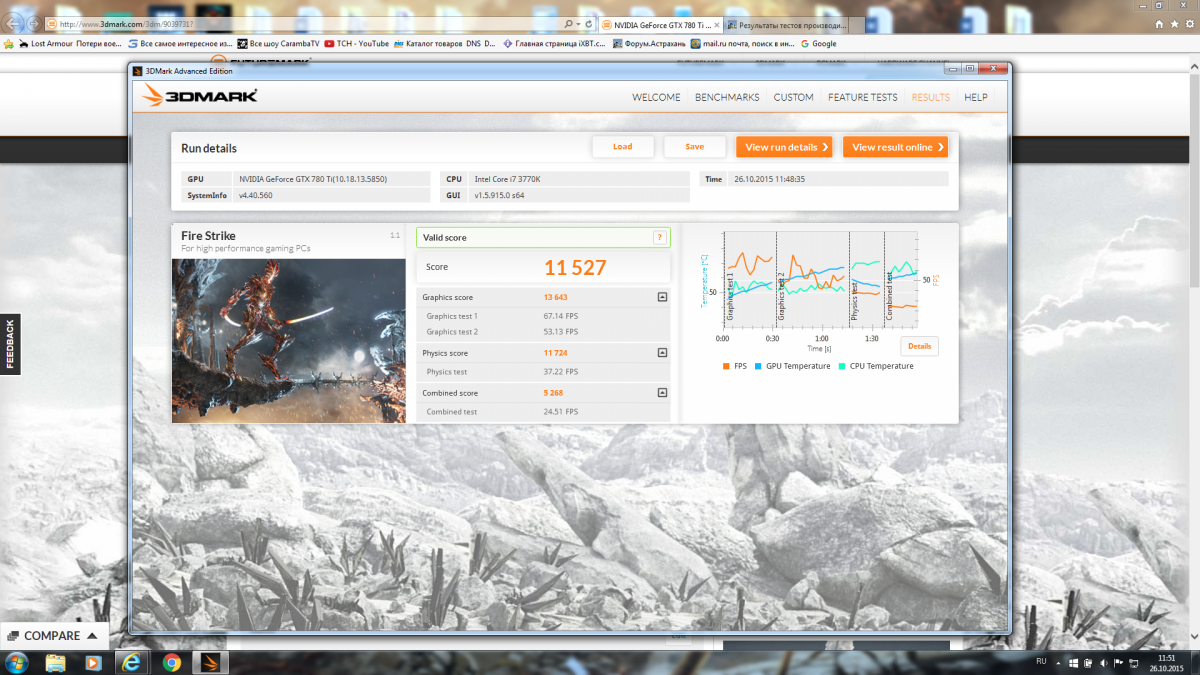Click the 3DMark logo in header
The image size is (1200, 675).
coord(200,96)
